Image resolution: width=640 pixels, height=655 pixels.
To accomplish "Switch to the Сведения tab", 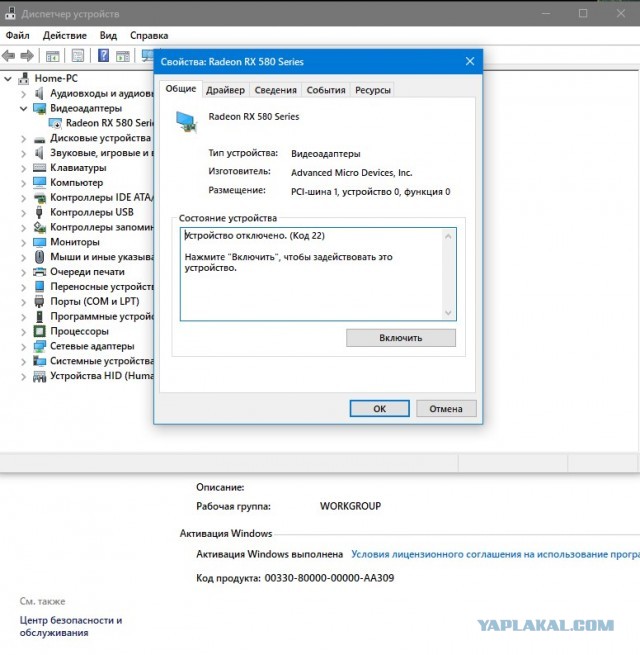I will click(275, 90).
